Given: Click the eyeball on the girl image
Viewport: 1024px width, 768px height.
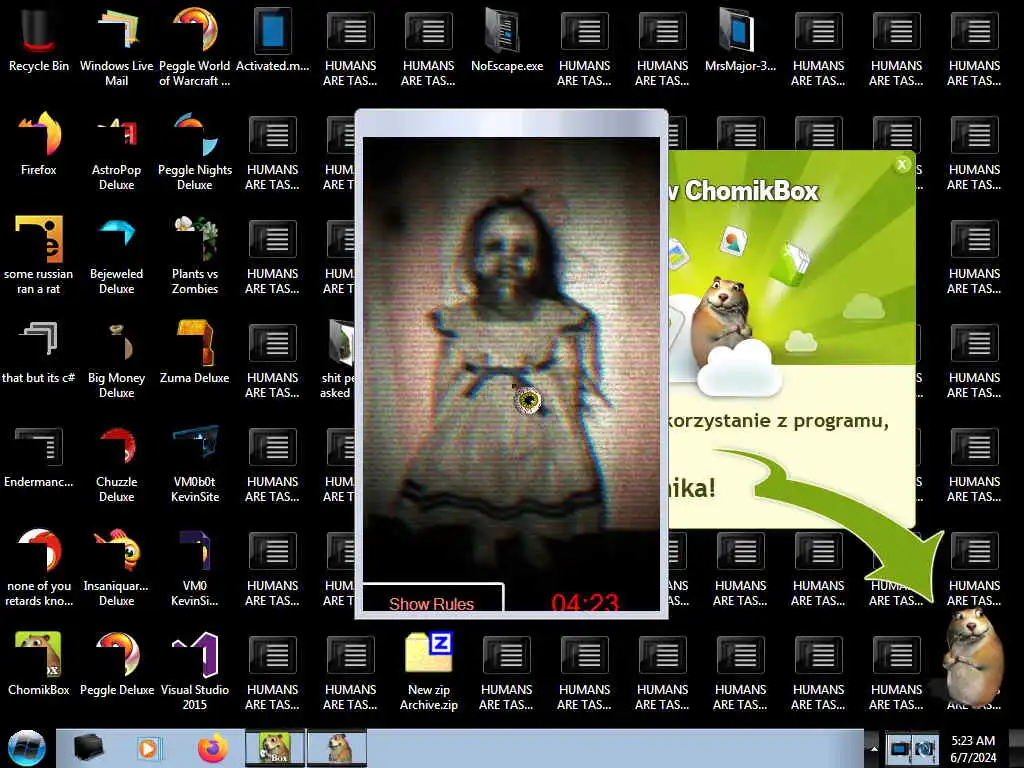Looking at the screenshot, I should (528, 400).
